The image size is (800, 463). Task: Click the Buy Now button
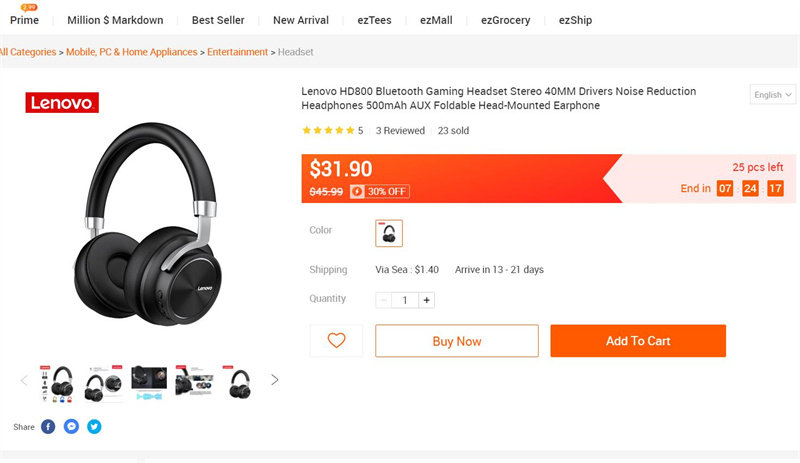(x=456, y=341)
